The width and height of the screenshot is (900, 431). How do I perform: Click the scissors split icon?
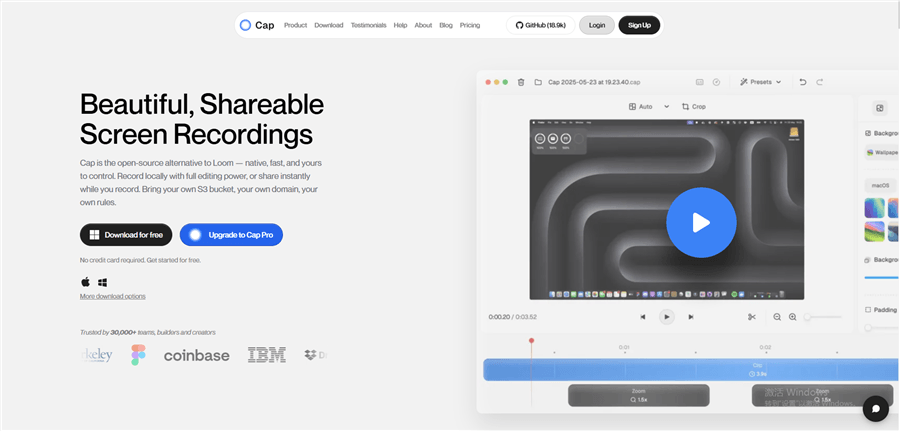click(x=752, y=317)
